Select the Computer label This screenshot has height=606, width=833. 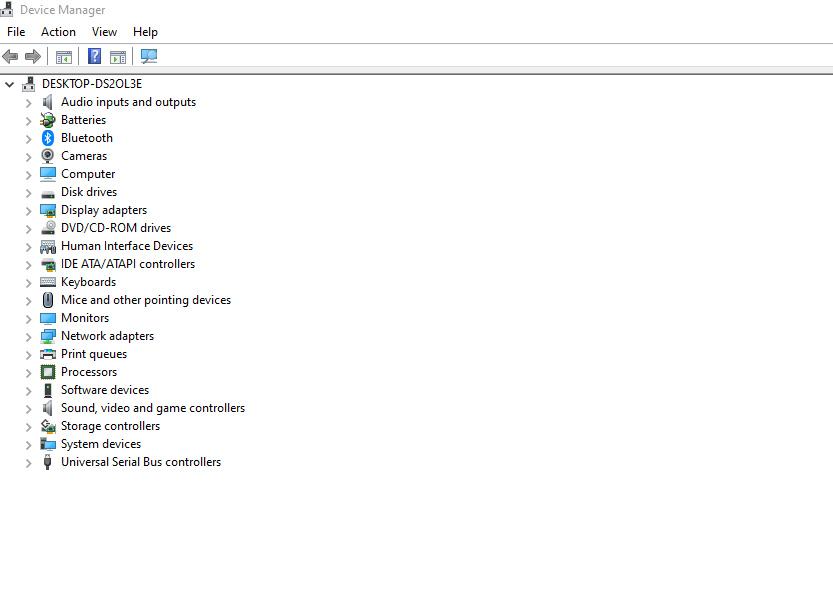(88, 174)
